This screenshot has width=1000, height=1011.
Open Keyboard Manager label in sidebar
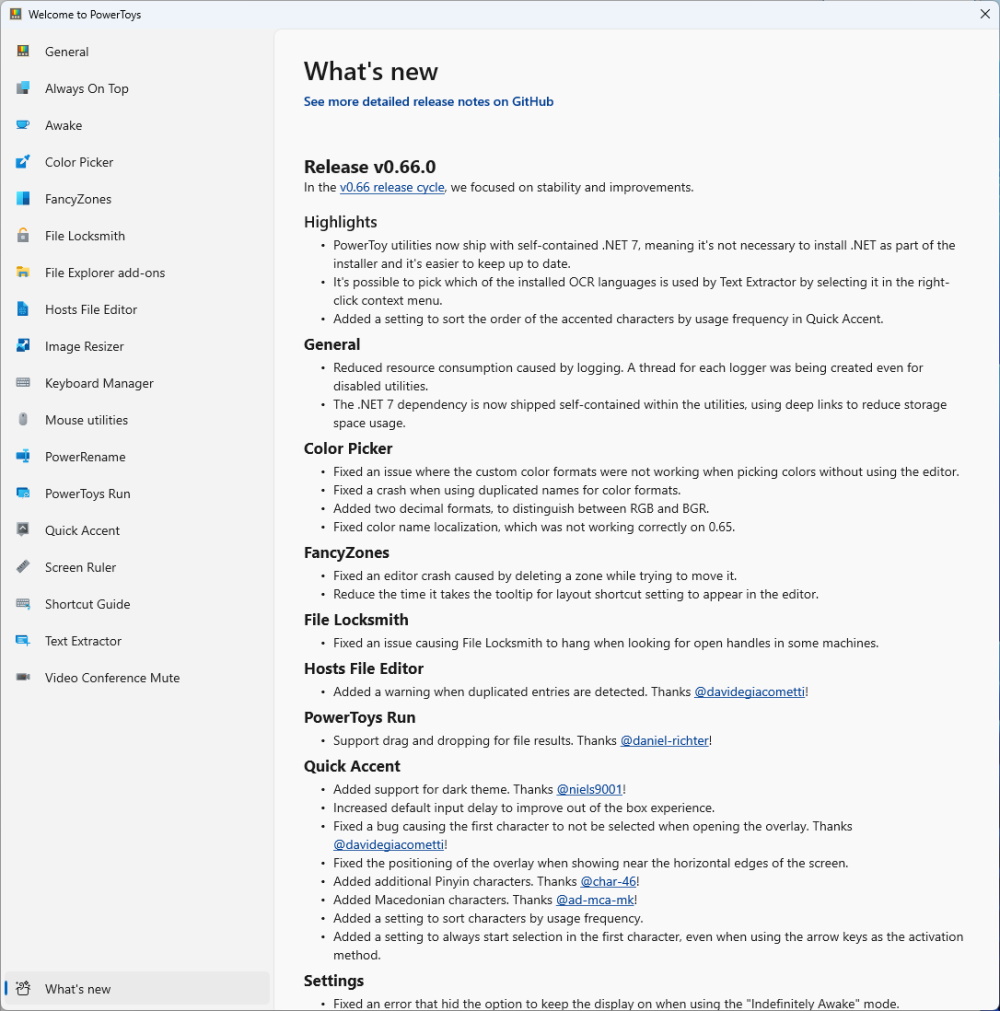[99, 383]
